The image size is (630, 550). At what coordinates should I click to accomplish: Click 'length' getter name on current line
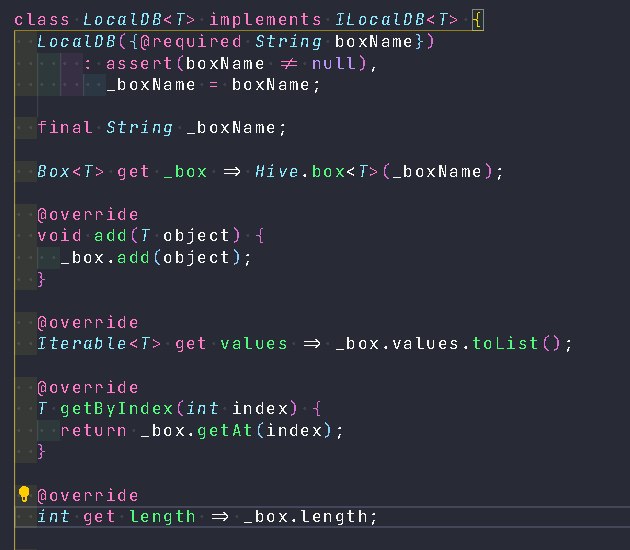point(162,517)
